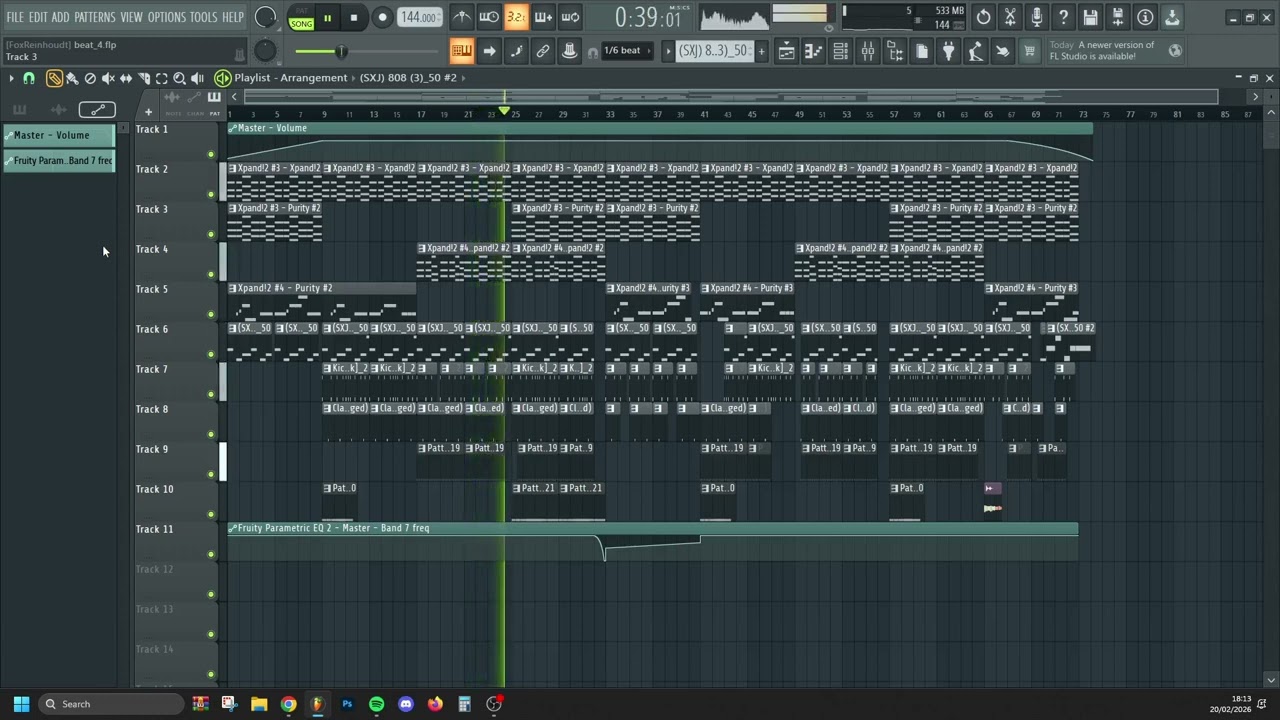Viewport: 1280px width, 720px height.
Task: Open the undo history icon
Action: (984, 17)
